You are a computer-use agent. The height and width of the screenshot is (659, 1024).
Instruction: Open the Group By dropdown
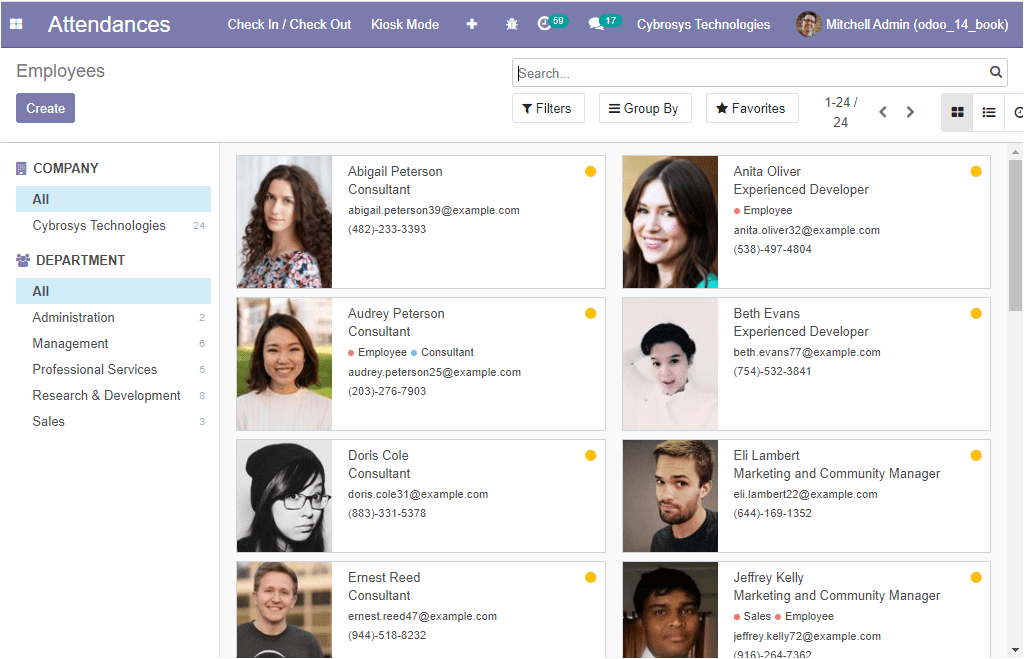645,108
